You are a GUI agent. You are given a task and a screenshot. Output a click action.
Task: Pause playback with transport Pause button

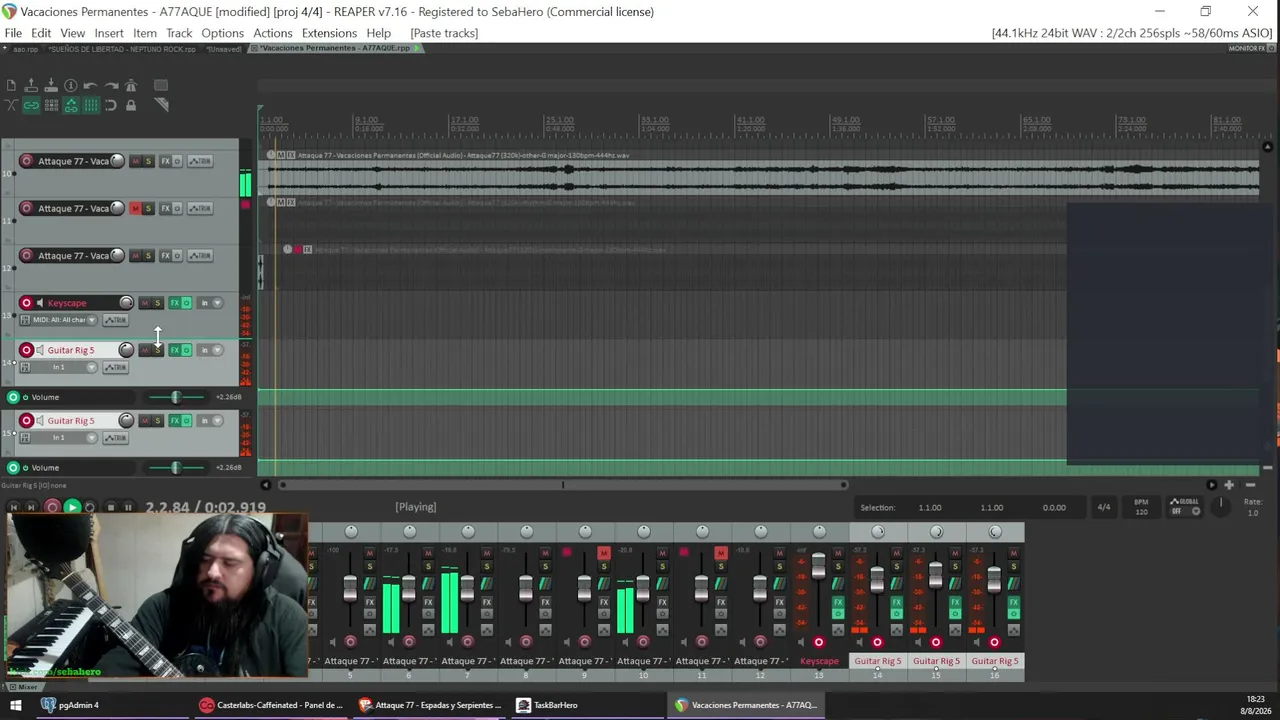point(128,508)
